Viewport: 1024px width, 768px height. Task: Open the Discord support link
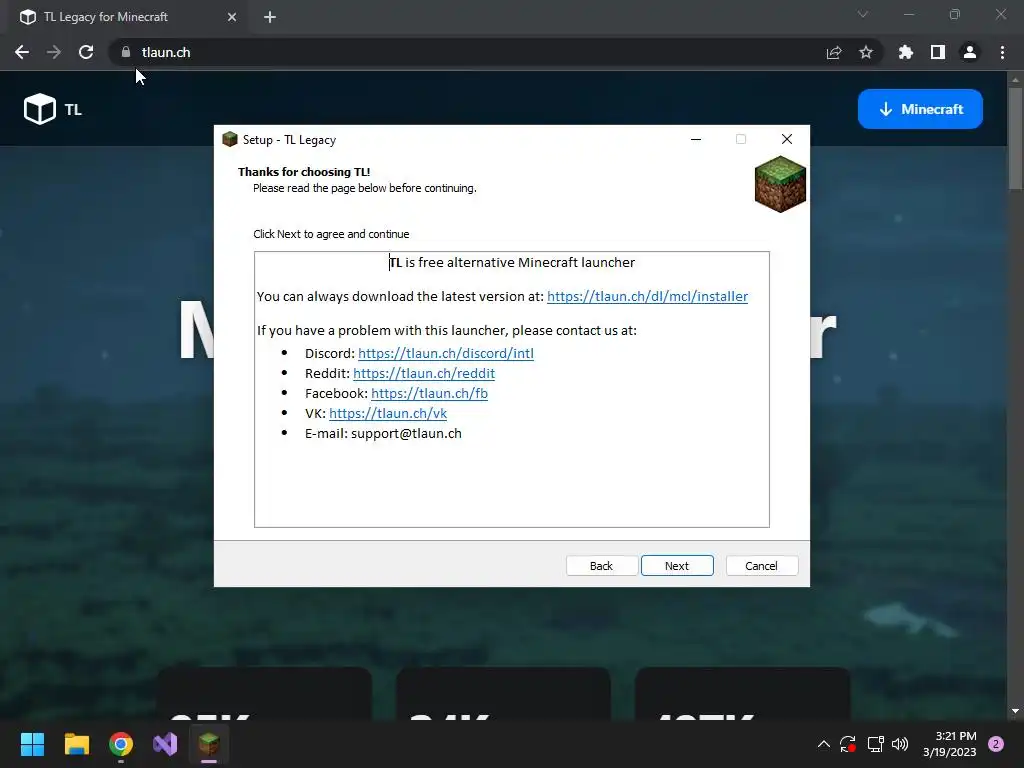click(445, 353)
